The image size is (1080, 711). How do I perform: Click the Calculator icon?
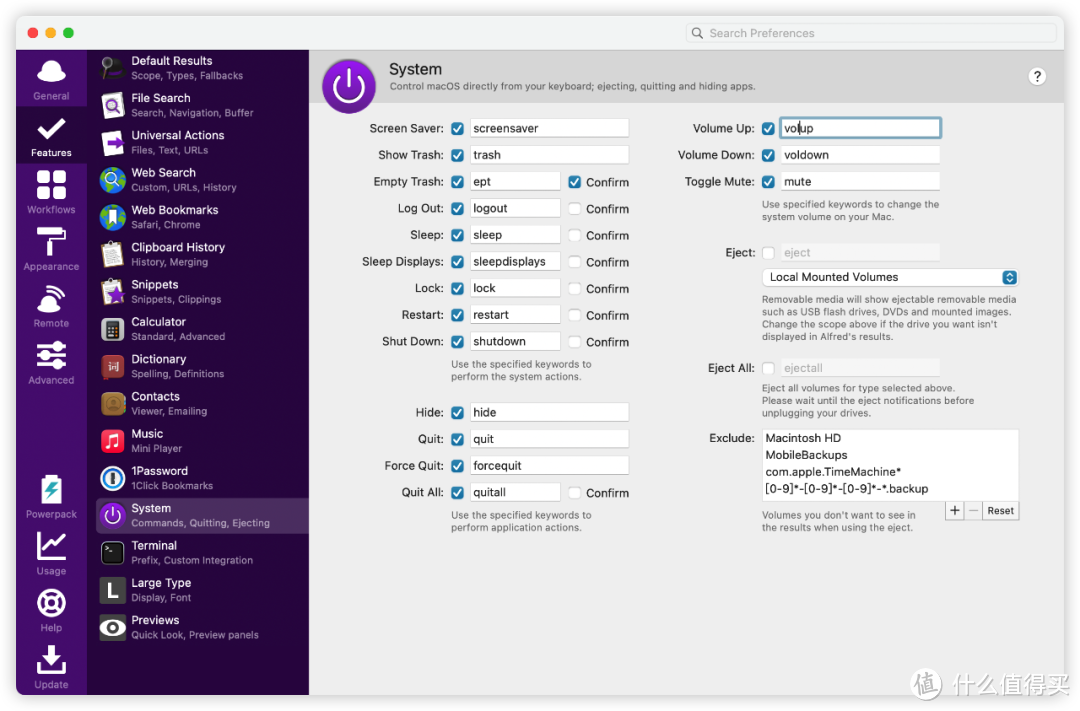point(112,329)
